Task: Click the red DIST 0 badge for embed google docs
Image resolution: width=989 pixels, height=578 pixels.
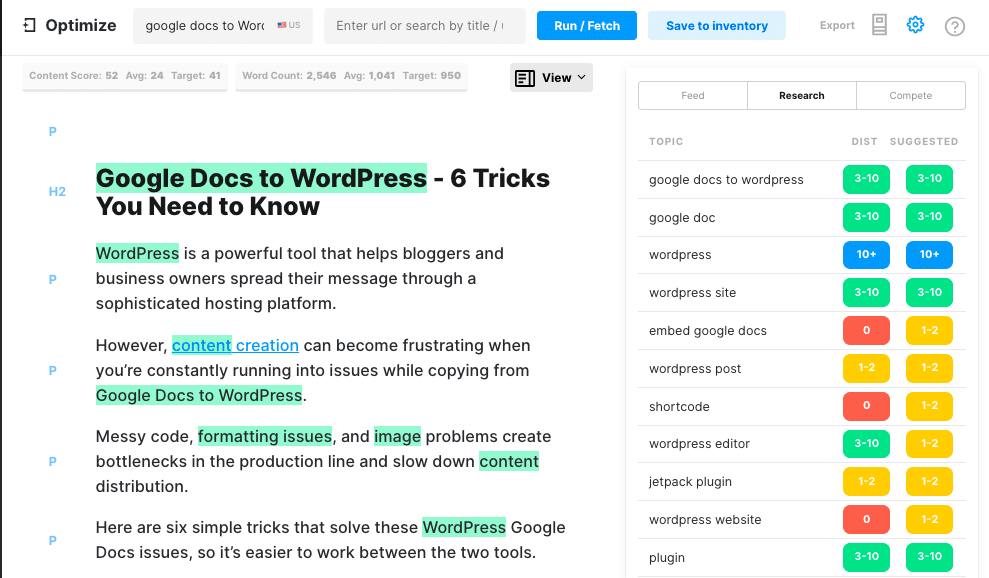Action: click(866, 330)
